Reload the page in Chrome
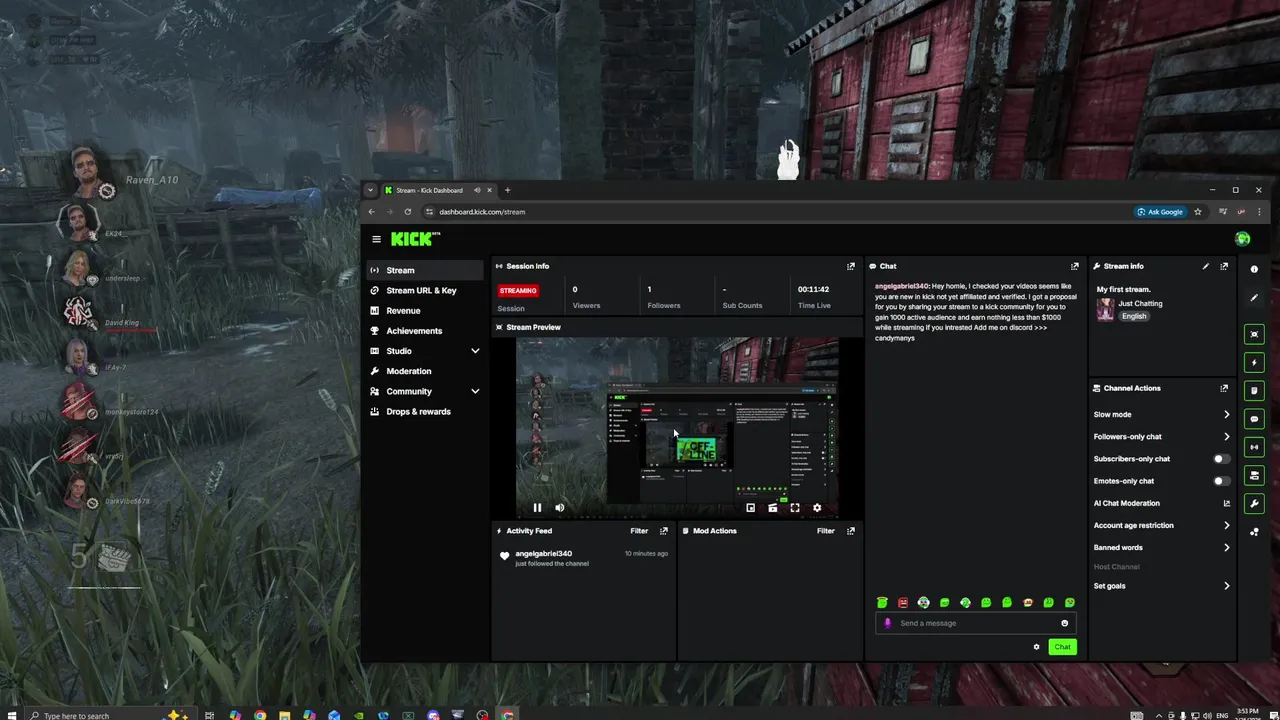Image resolution: width=1280 pixels, height=720 pixels. coord(407,212)
